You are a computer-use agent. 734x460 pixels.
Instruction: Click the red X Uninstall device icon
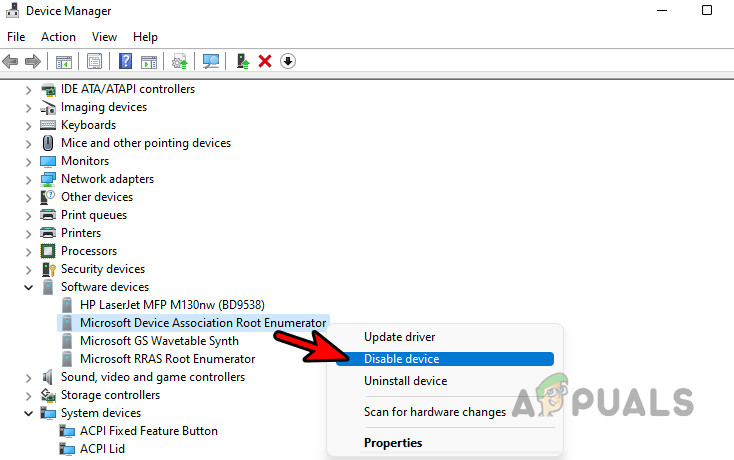tap(265, 61)
